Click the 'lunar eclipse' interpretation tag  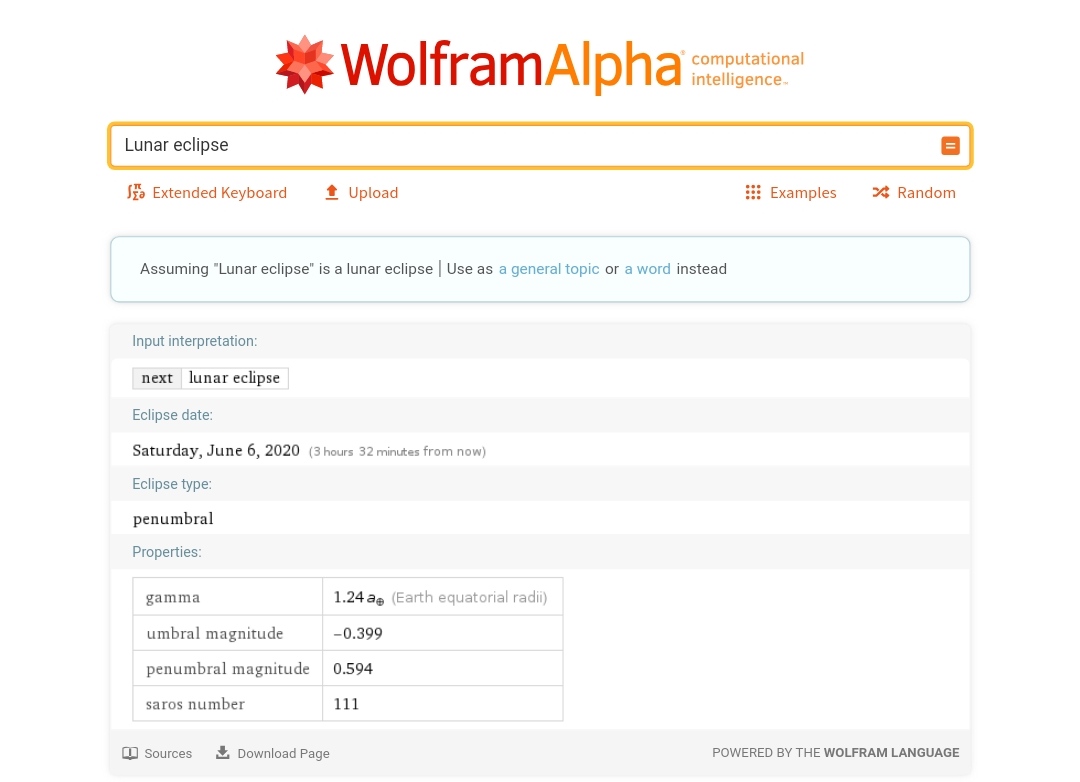pyautogui.click(x=234, y=378)
